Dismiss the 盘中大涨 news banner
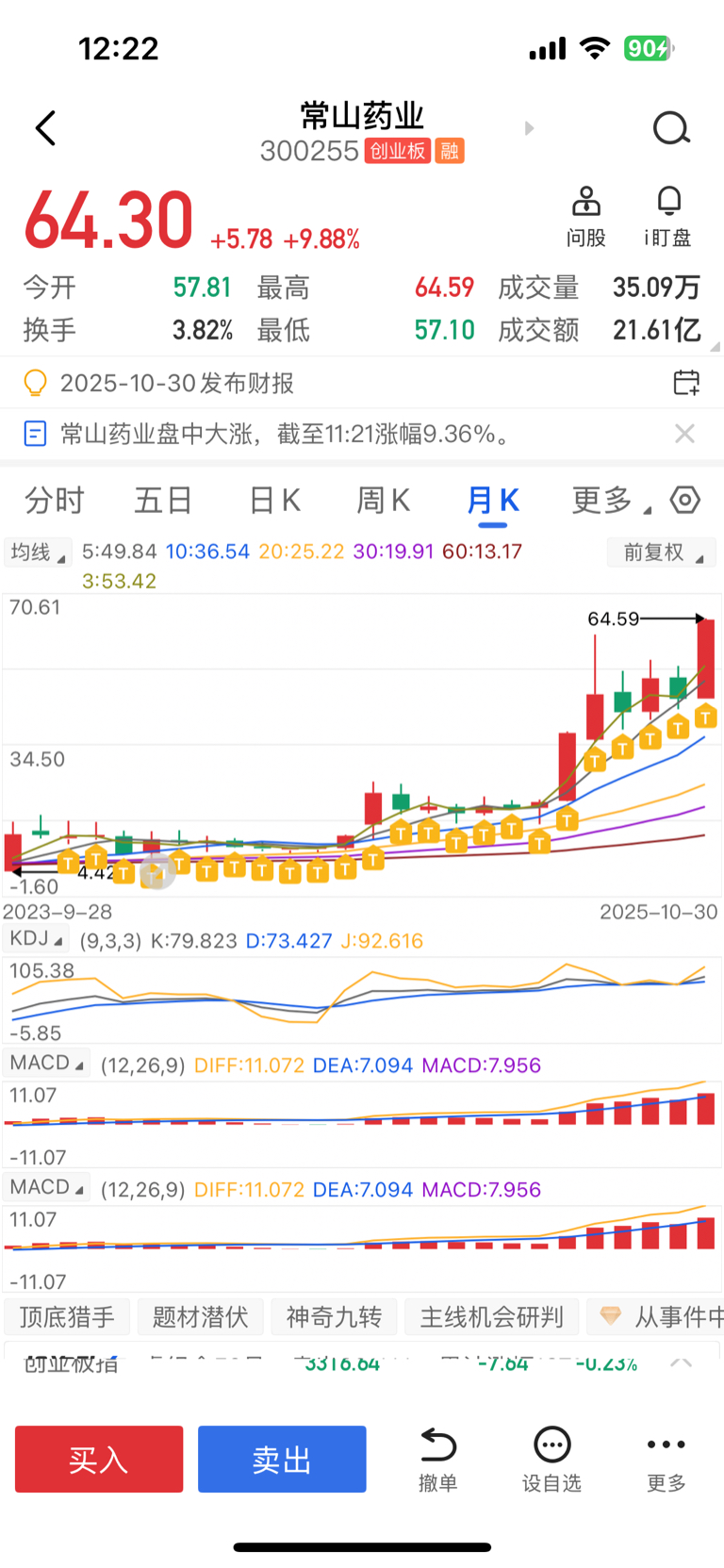The width and height of the screenshot is (724, 1568). 685,434
